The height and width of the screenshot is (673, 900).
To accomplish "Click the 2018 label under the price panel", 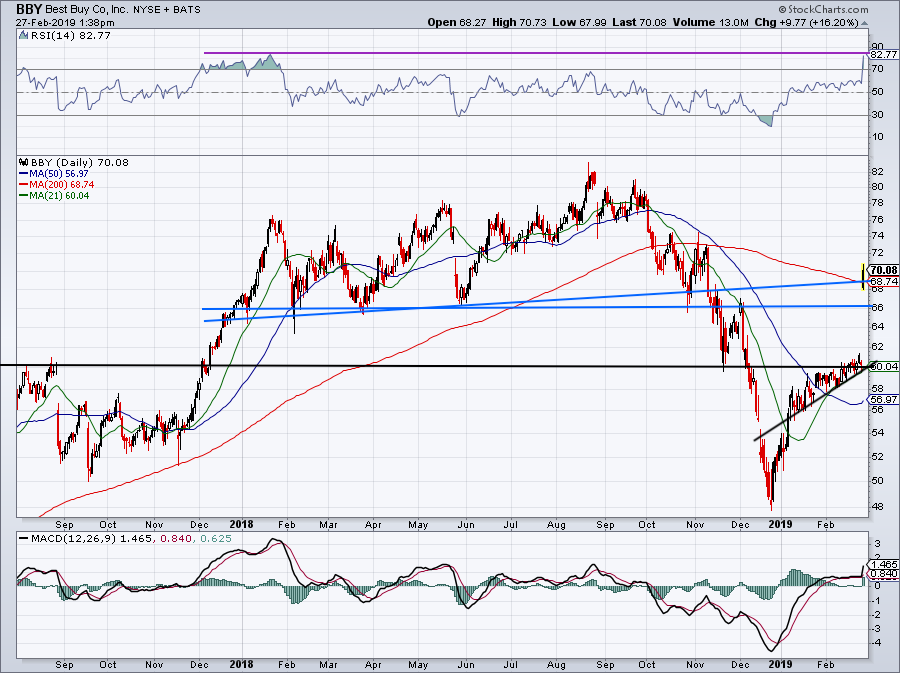I will [x=241, y=524].
